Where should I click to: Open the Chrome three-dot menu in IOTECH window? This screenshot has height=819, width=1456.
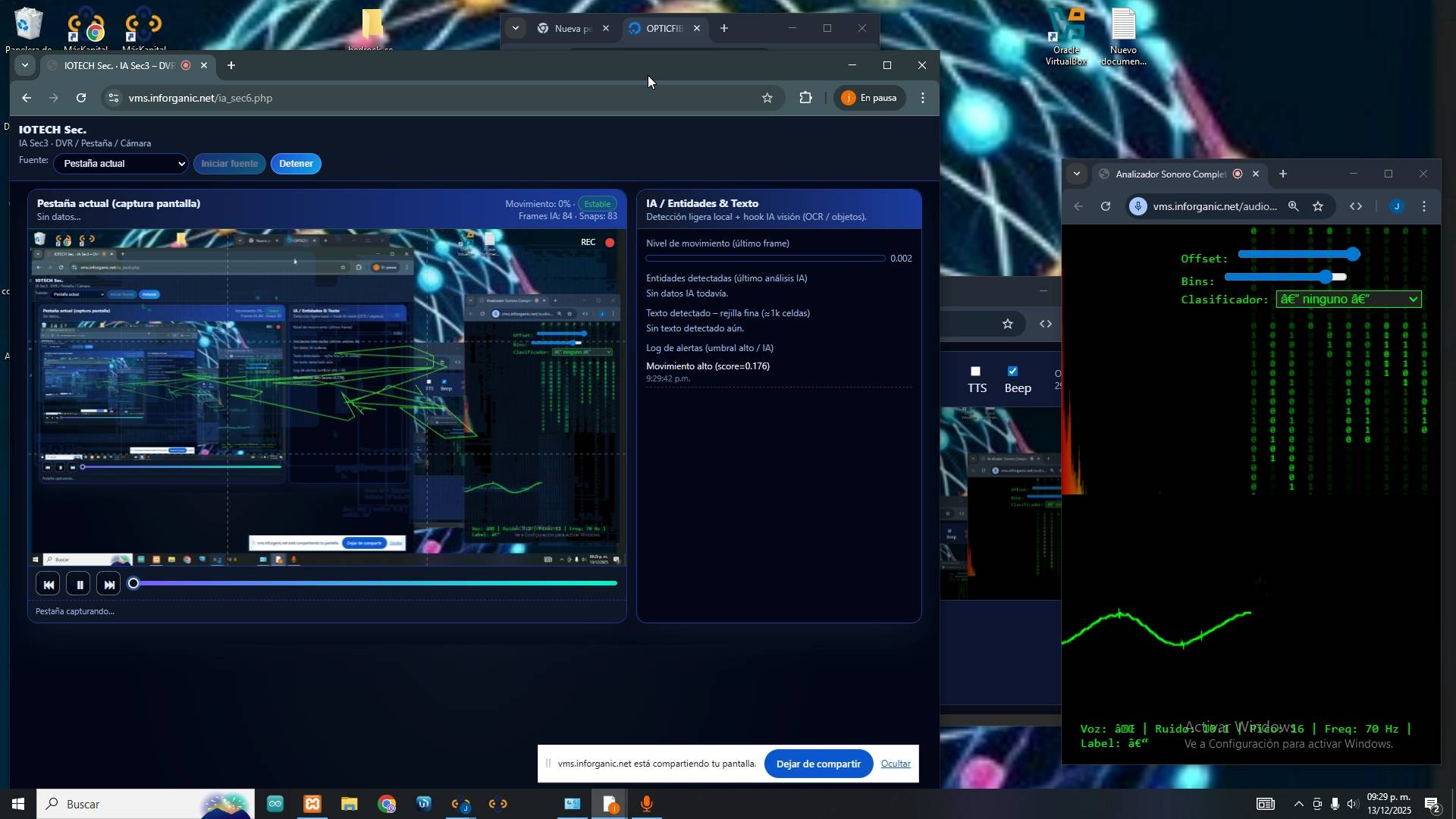tap(923, 98)
